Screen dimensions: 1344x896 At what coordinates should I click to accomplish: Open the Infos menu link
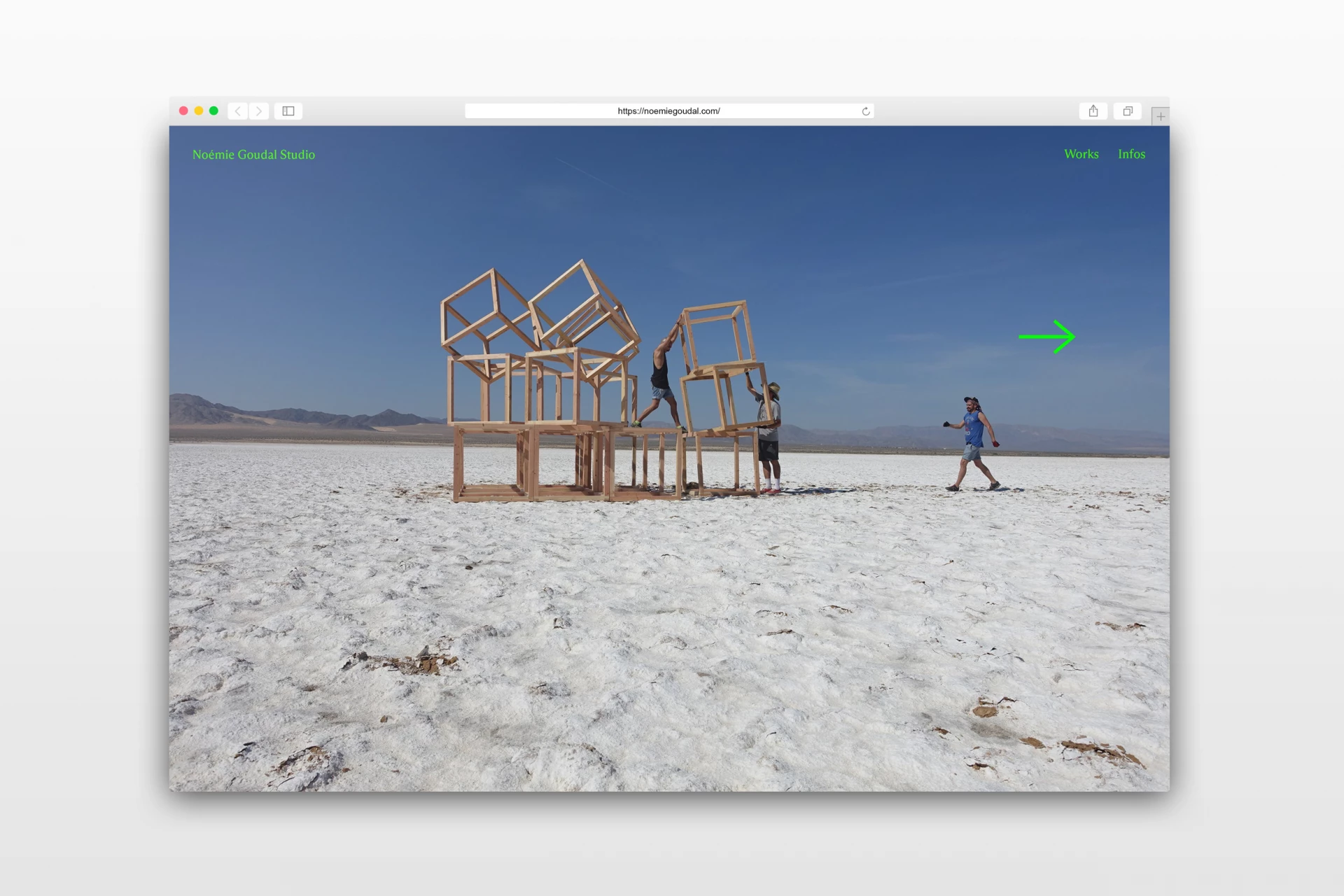tap(1131, 154)
